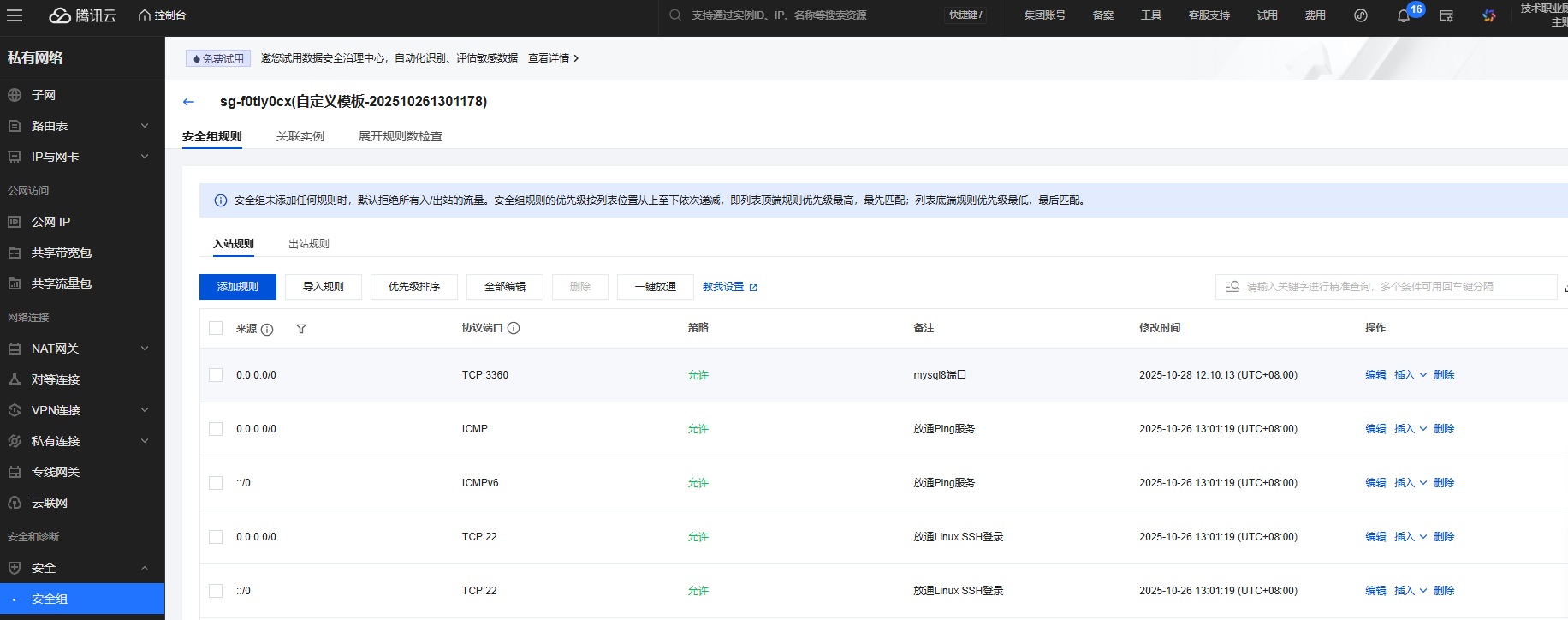Expand the NAT网关 sidebar menu

click(145, 349)
